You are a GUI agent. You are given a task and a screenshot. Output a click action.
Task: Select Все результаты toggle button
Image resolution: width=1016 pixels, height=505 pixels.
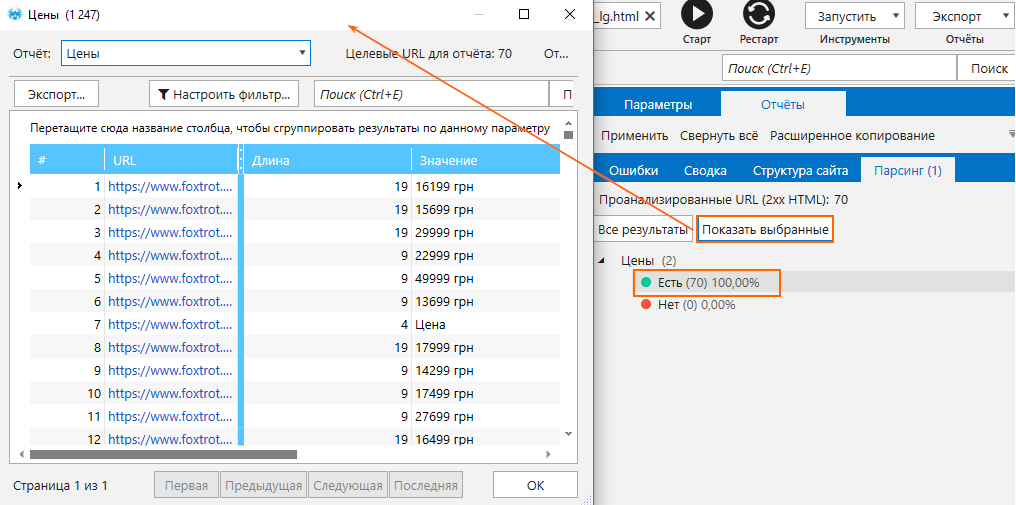pyautogui.click(x=642, y=230)
